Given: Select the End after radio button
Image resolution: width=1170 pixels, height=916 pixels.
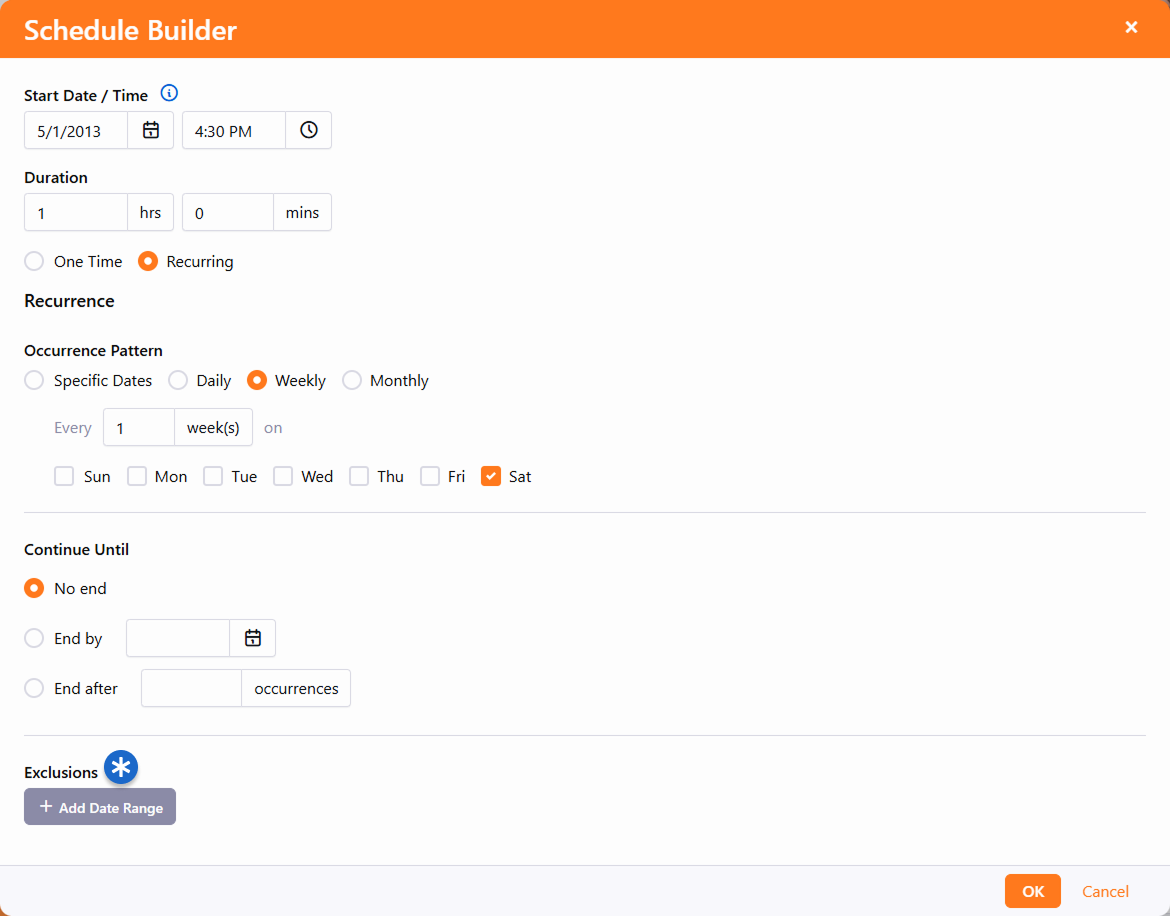Looking at the screenshot, I should click(34, 688).
